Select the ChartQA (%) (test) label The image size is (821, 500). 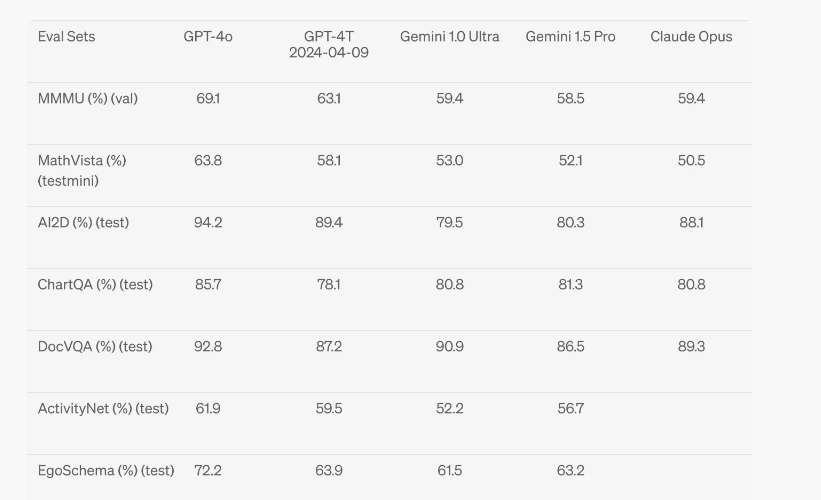click(x=95, y=284)
